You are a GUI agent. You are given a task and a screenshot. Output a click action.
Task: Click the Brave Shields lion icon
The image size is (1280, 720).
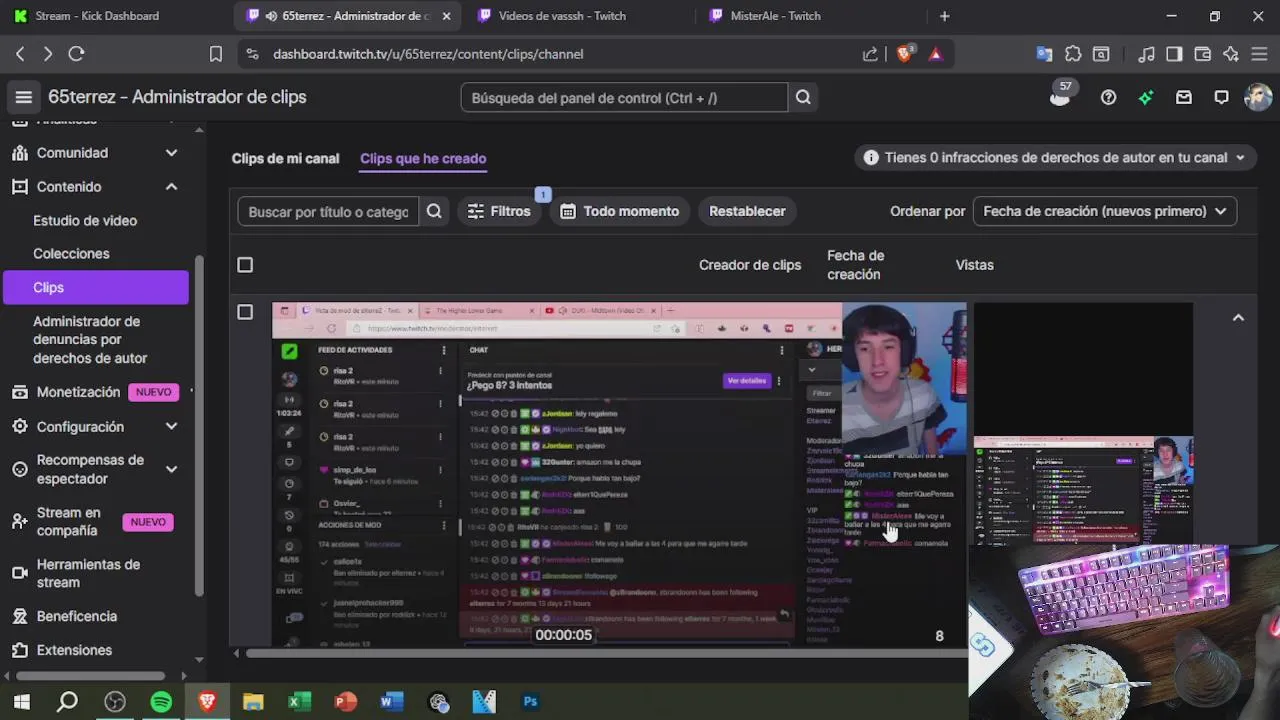pos(904,54)
